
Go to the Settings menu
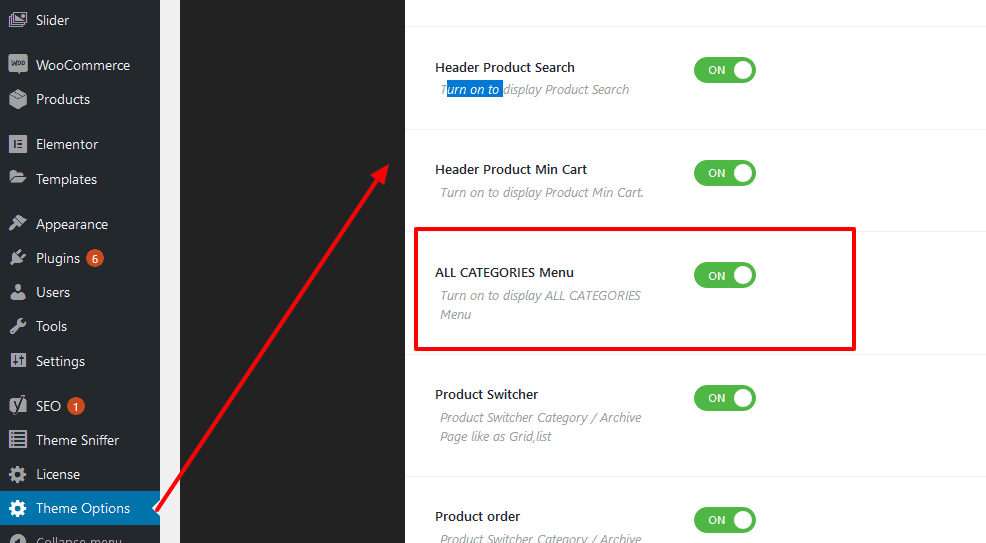coord(80,361)
